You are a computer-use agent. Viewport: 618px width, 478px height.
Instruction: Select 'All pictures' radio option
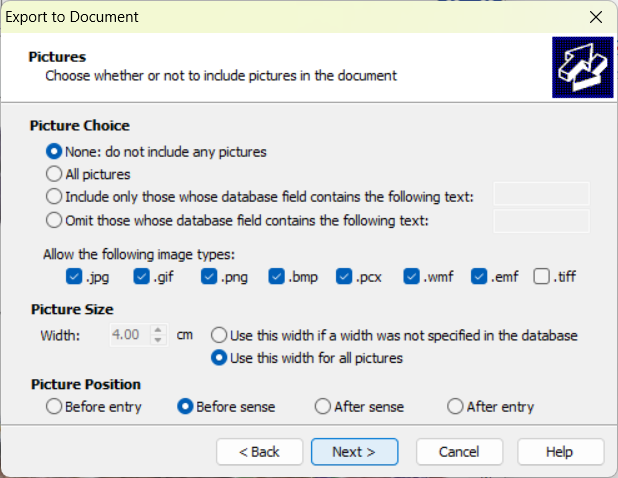tap(54, 174)
